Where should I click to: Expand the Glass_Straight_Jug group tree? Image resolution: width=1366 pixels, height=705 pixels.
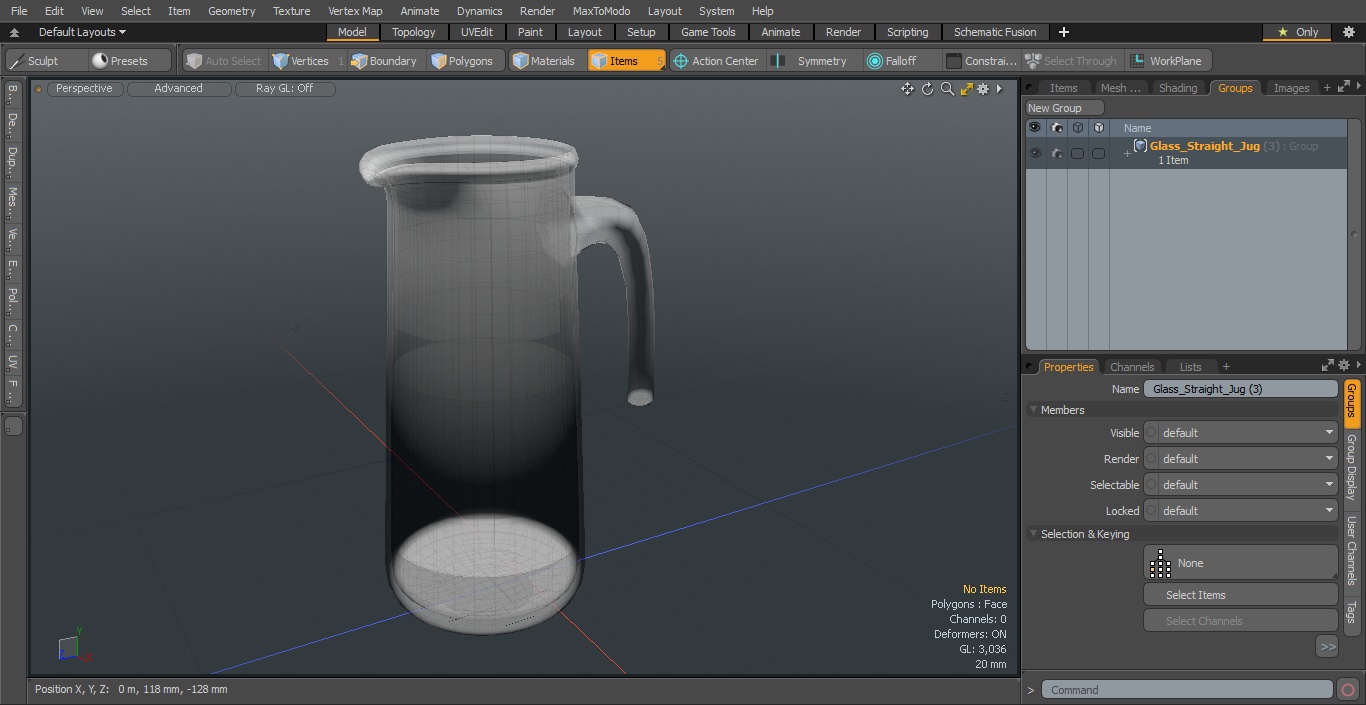pyautogui.click(x=1127, y=153)
